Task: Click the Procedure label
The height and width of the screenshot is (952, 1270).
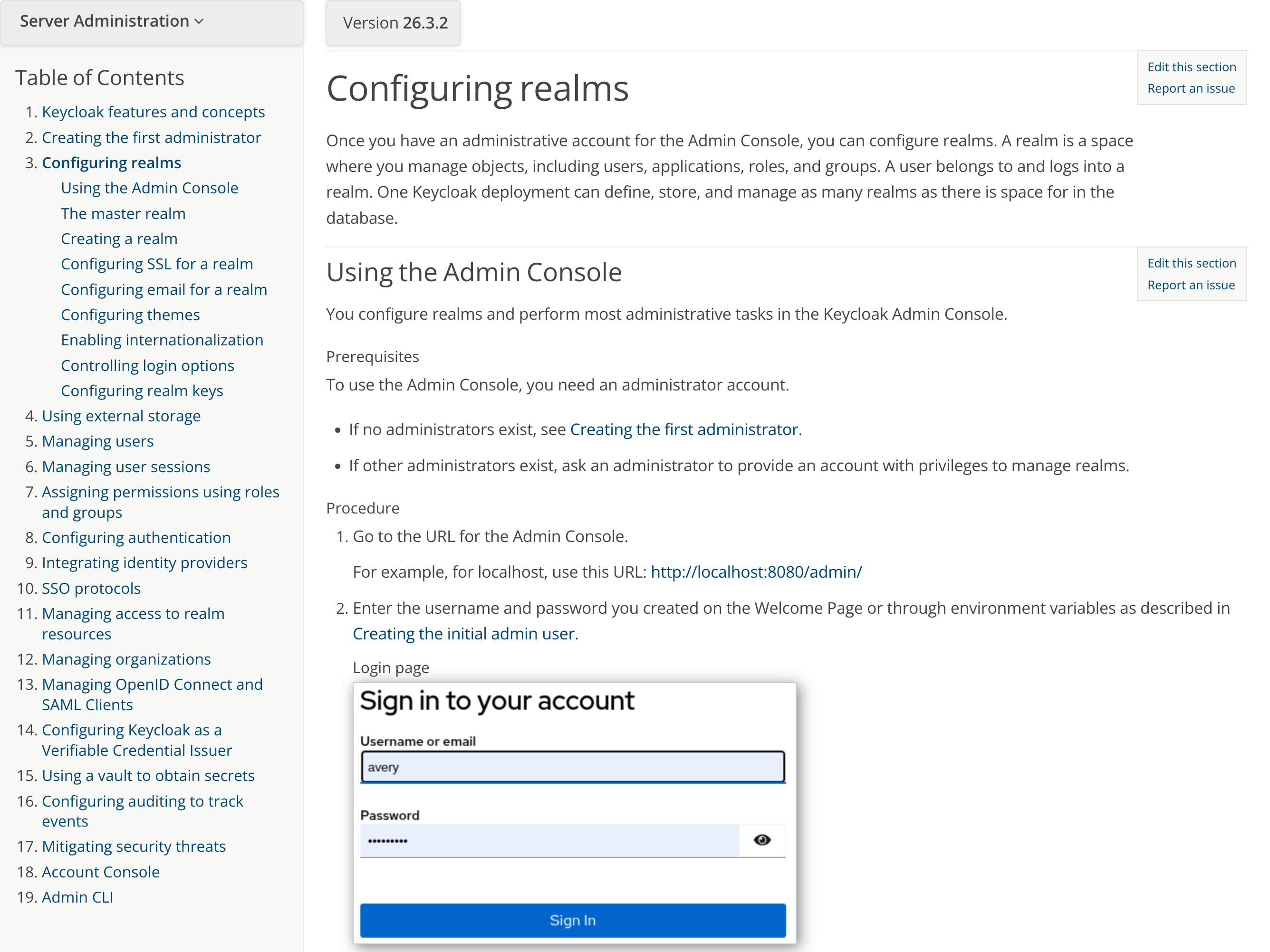Action: tap(362, 508)
